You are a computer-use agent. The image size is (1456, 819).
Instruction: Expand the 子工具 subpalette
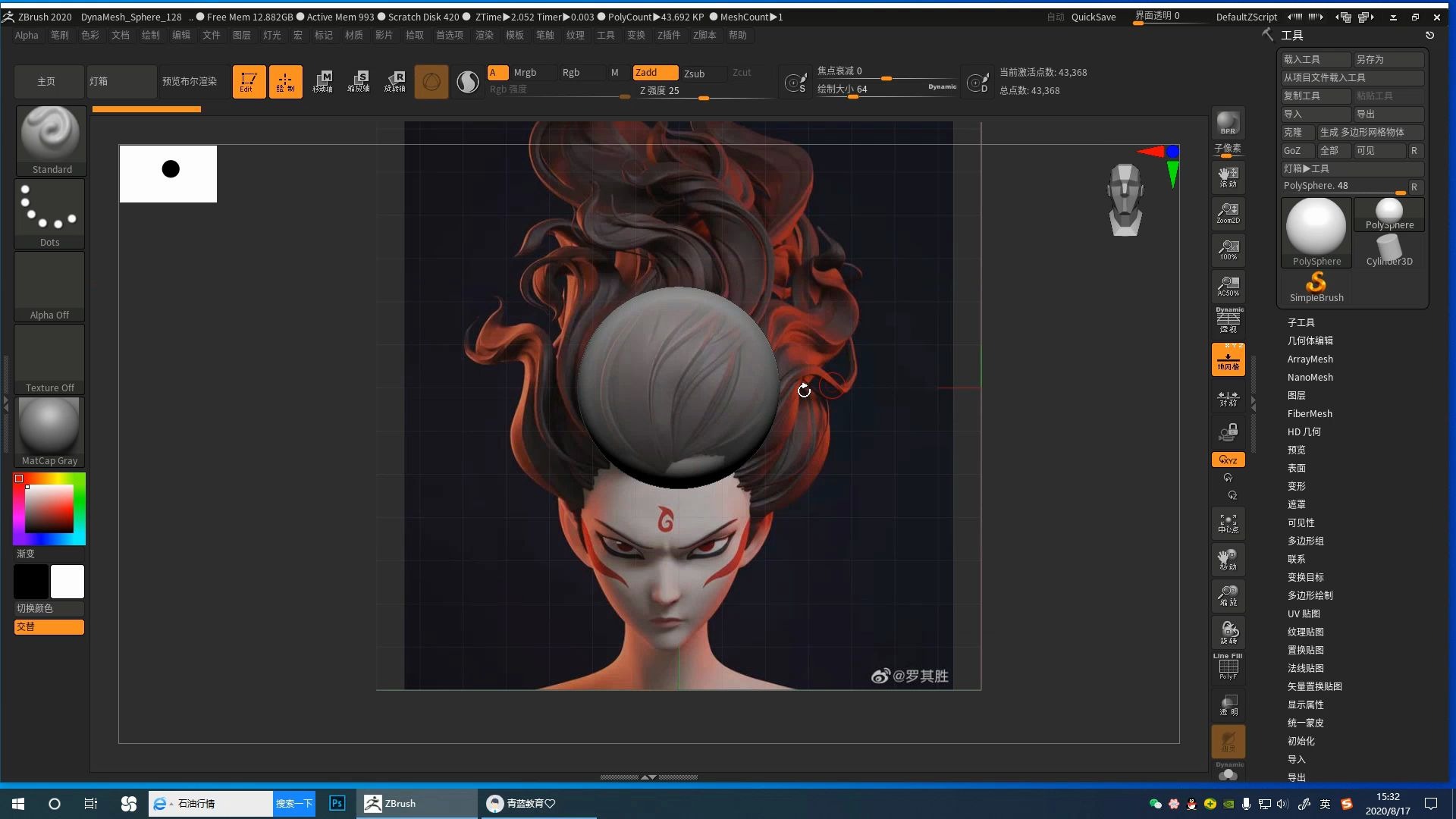[x=1301, y=322]
